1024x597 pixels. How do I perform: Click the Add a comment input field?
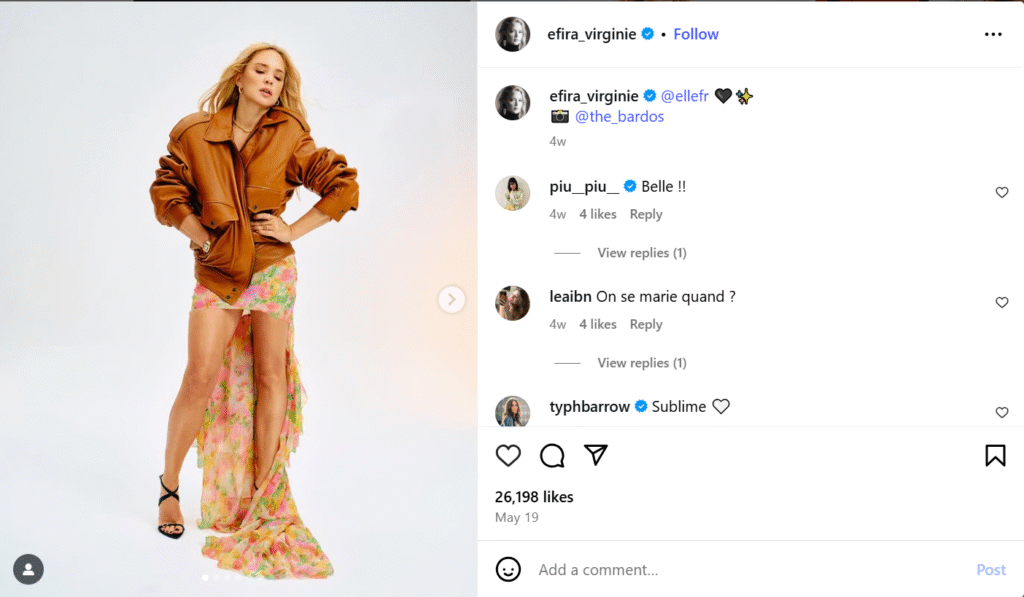(x=600, y=569)
